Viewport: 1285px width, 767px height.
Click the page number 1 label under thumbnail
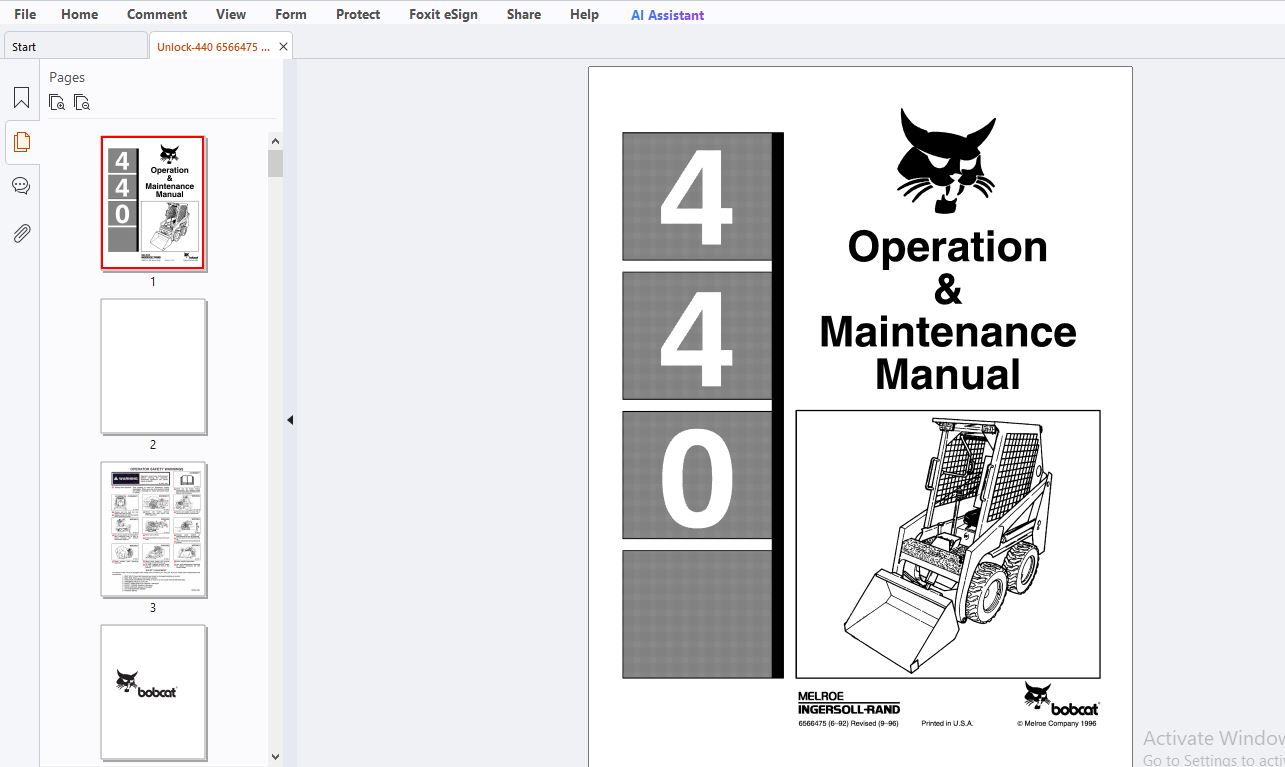point(153,282)
